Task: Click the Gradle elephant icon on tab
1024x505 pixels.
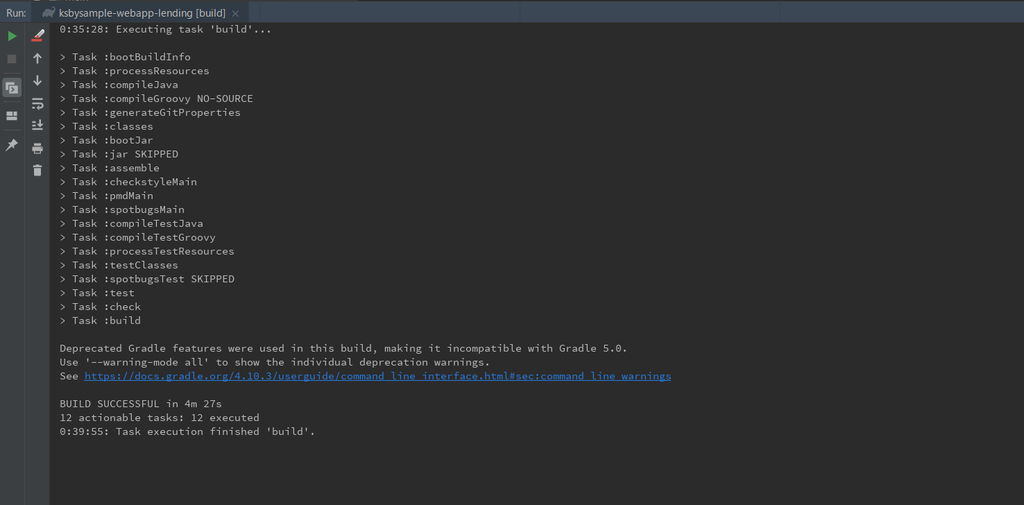Action: pyautogui.click(x=48, y=13)
